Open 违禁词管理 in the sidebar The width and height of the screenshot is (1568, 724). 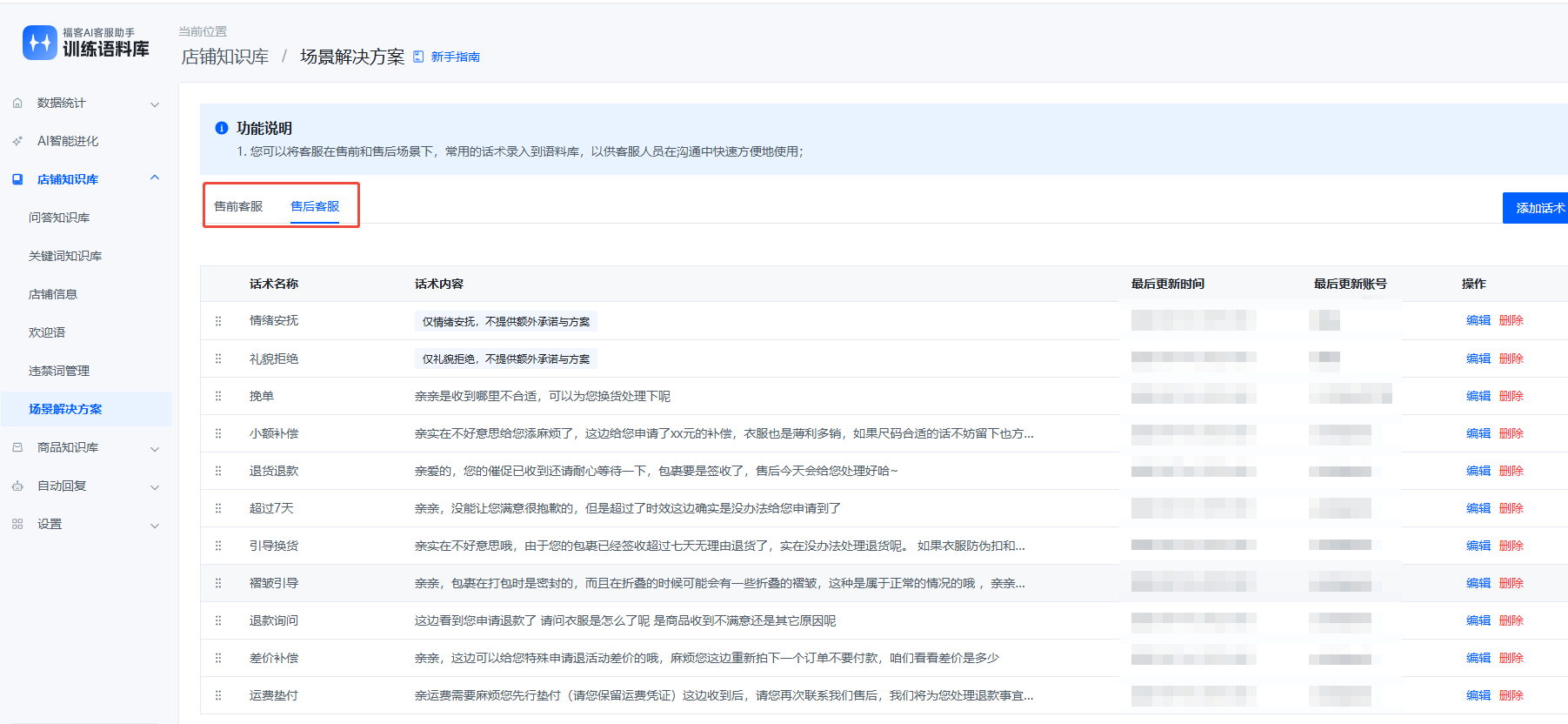[x=59, y=371]
